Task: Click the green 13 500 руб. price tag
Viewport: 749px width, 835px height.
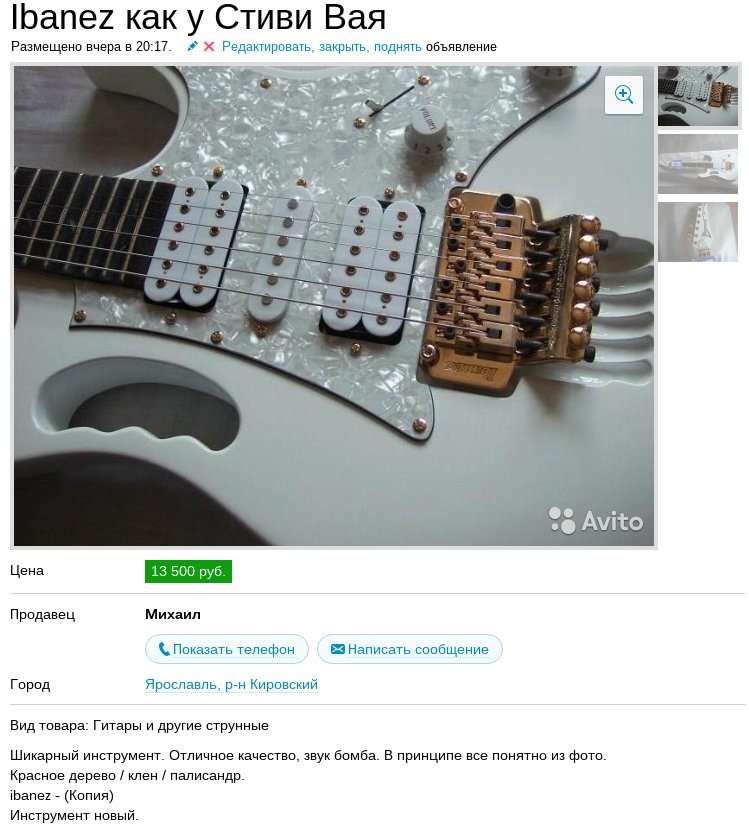Action: (188, 571)
